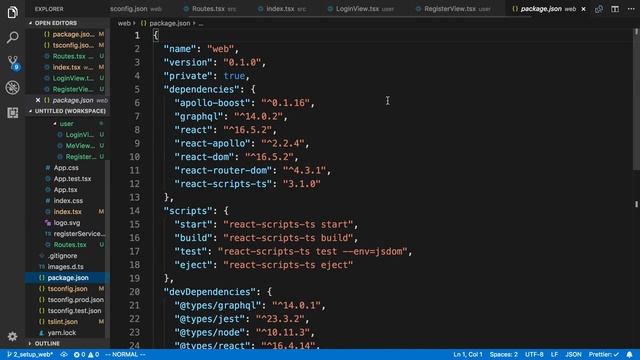Switch to the Routes.tsx tab
This screenshot has height=360, width=640.
tap(209, 9)
